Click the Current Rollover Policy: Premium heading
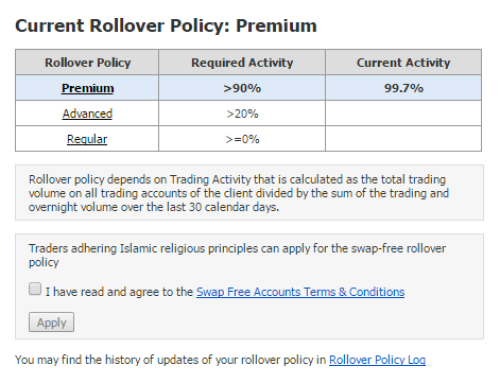 pyautogui.click(x=166, y=26)
